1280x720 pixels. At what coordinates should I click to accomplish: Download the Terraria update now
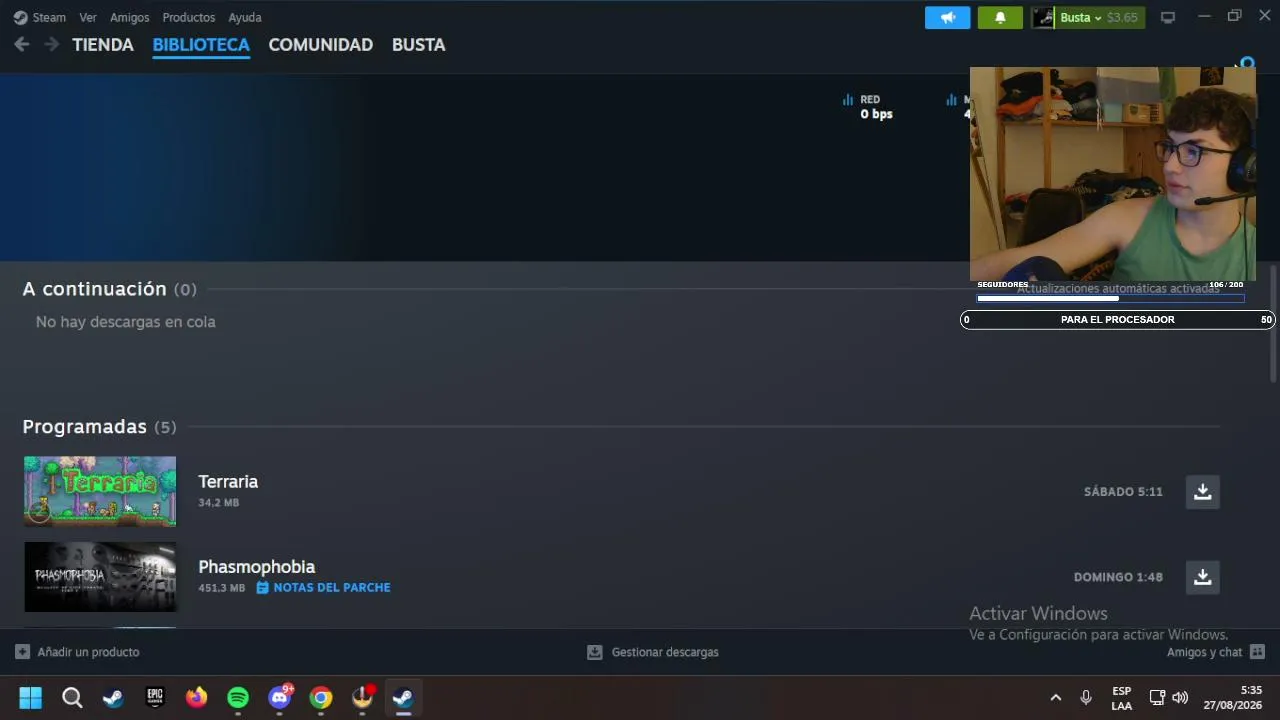pyautogui.click(x=1203, y=492)
